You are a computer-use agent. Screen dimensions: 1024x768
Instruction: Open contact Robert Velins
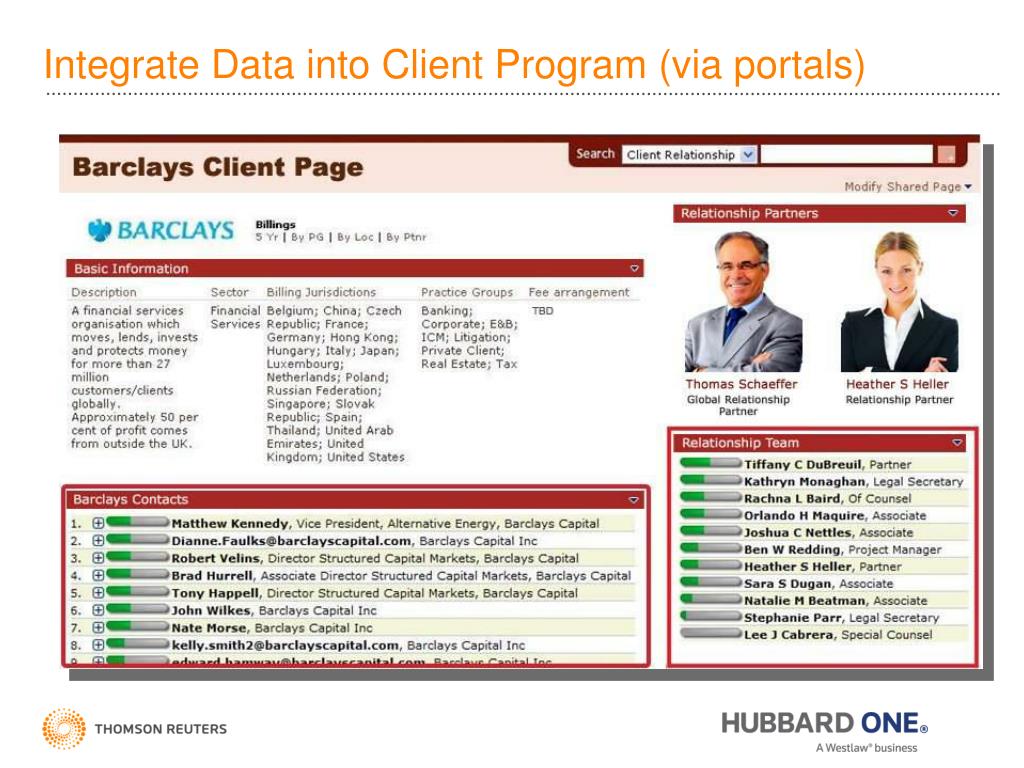tap(216, 558)
